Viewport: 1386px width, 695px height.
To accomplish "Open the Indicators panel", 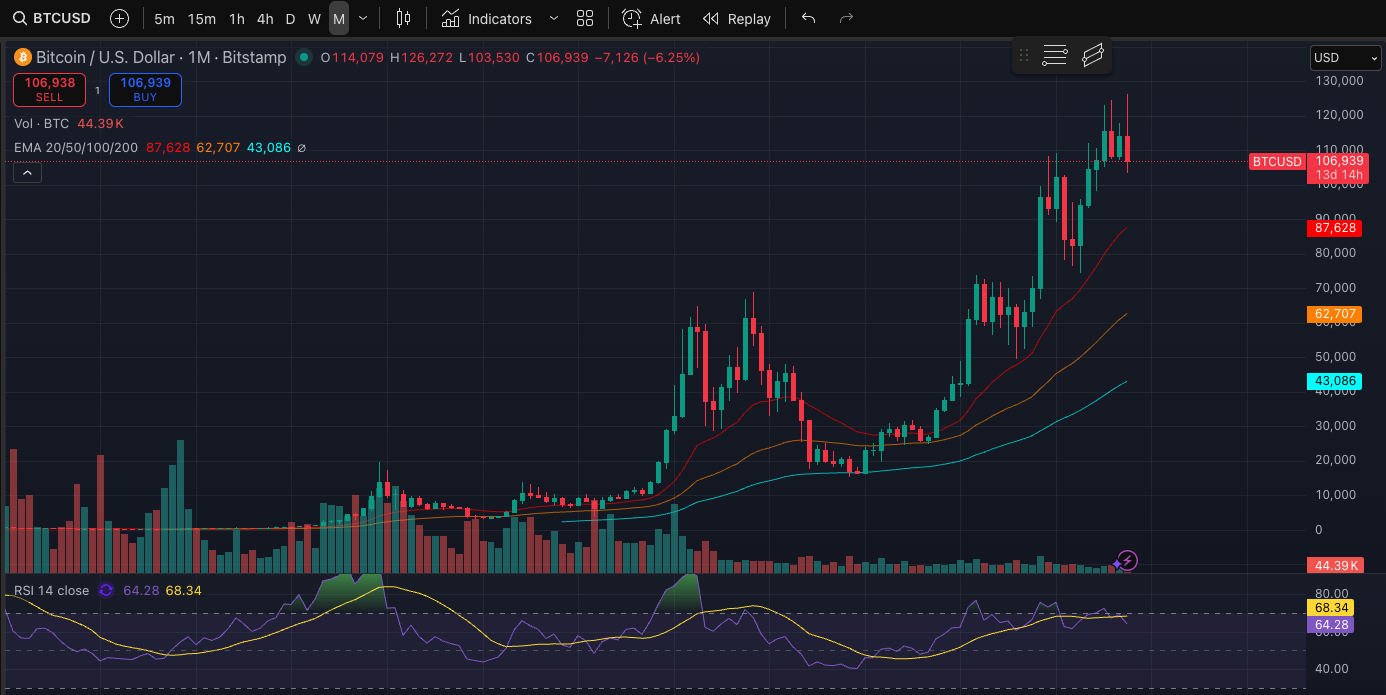I will (487, 18).
